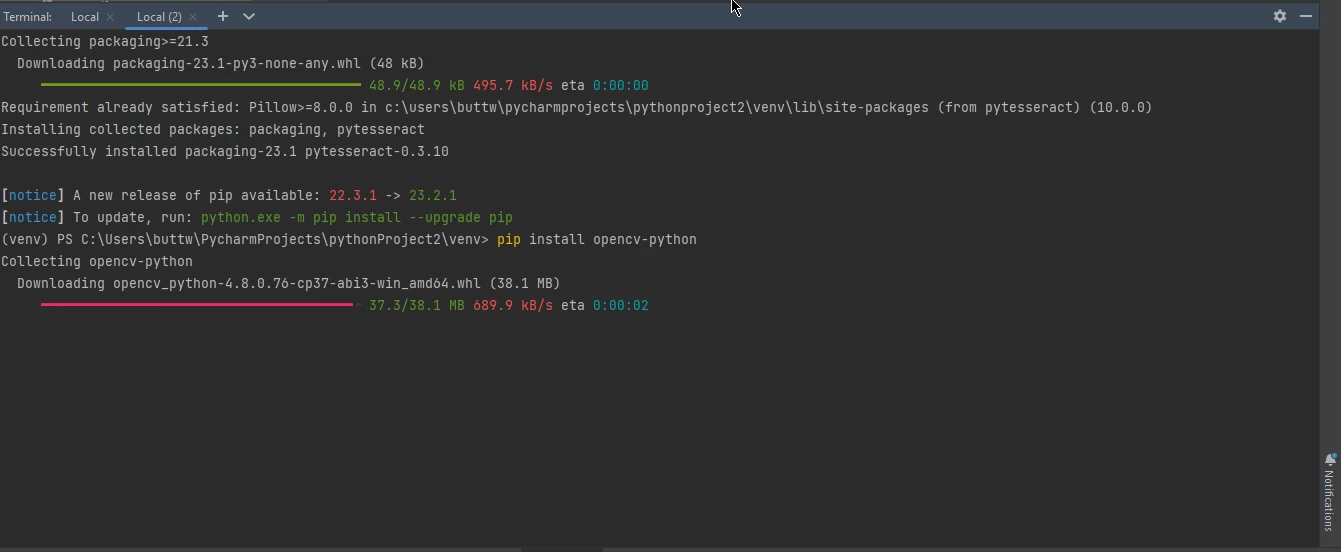Image resolution: width=1341 pixels, height=552 pixels.
Task: Open the terminal settings gear
Action: [x=1279, y=16]
